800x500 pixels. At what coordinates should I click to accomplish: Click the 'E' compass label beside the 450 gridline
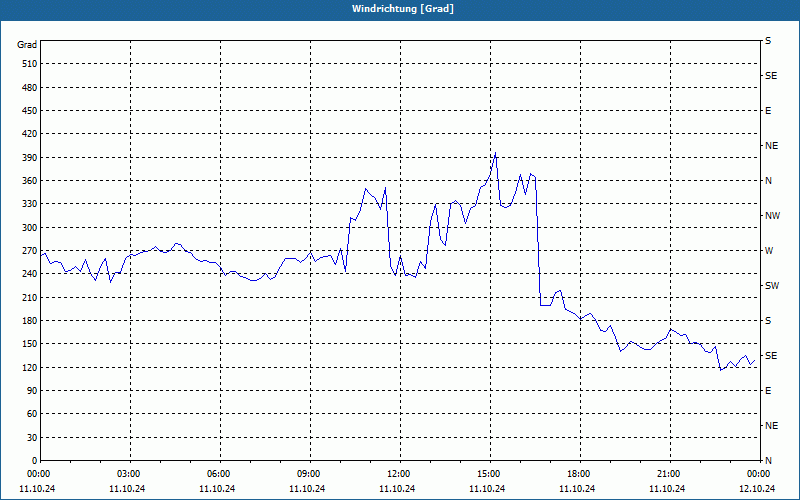[x=768, y=111]
